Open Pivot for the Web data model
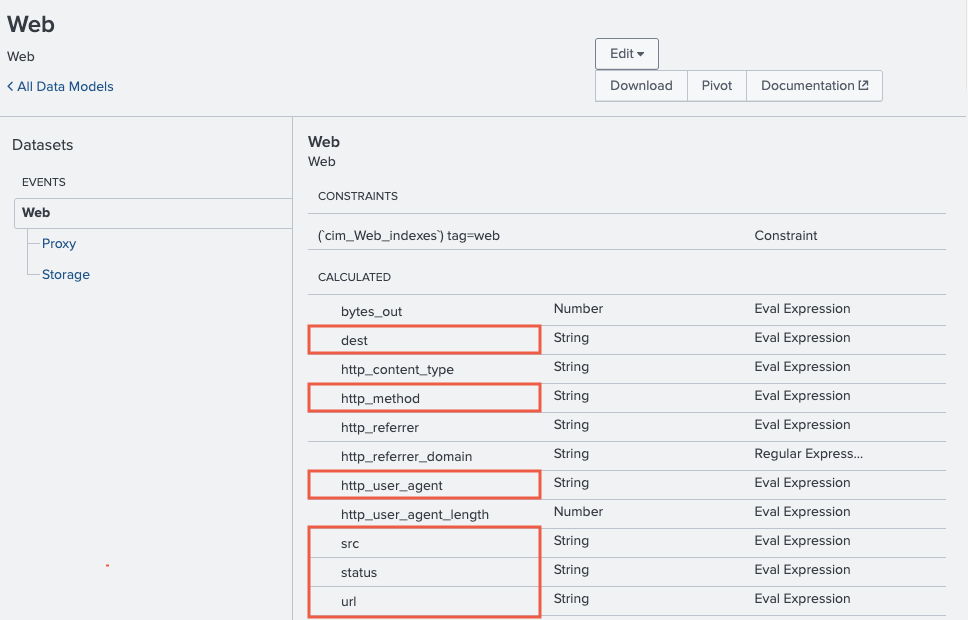The width and height of the screenshot is (968, 620). (716, 85)
